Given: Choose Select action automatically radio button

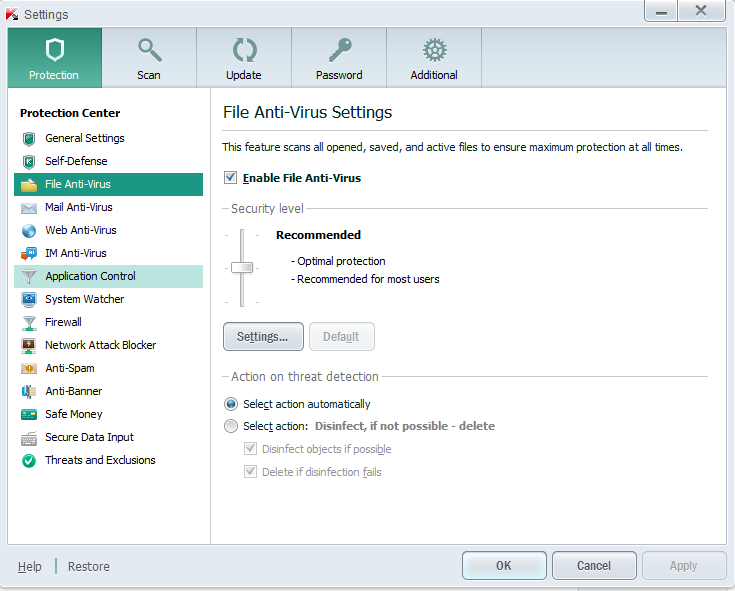Looking at the screenshot, I should click(x=231, y=404).
